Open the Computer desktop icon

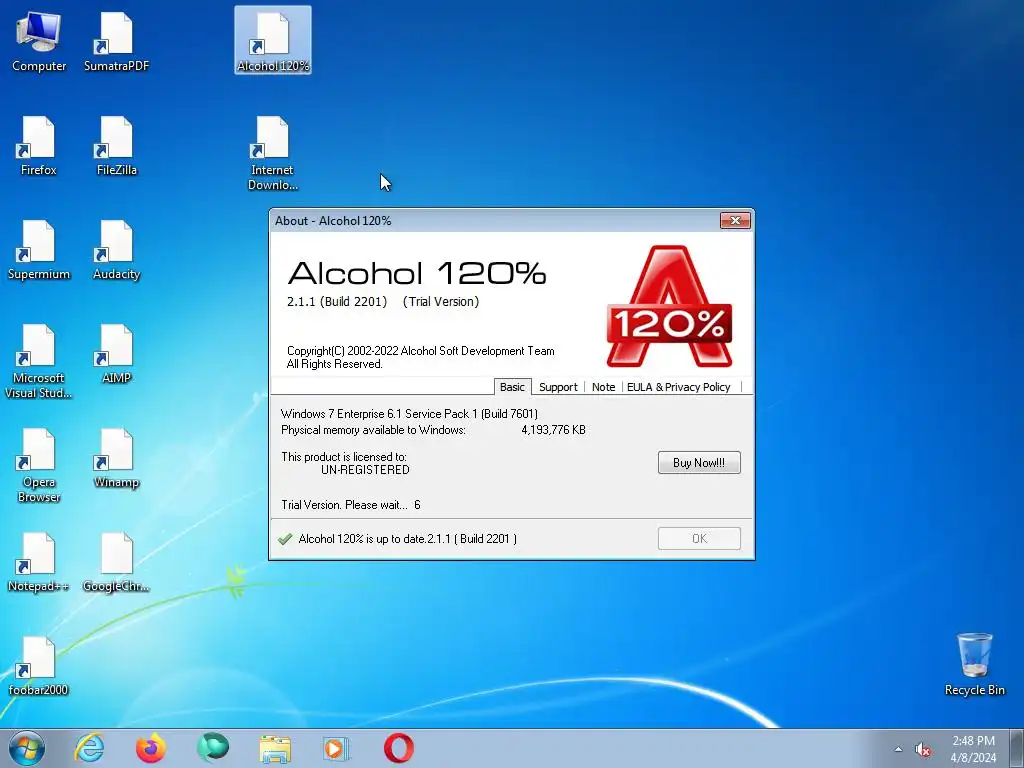39,42
